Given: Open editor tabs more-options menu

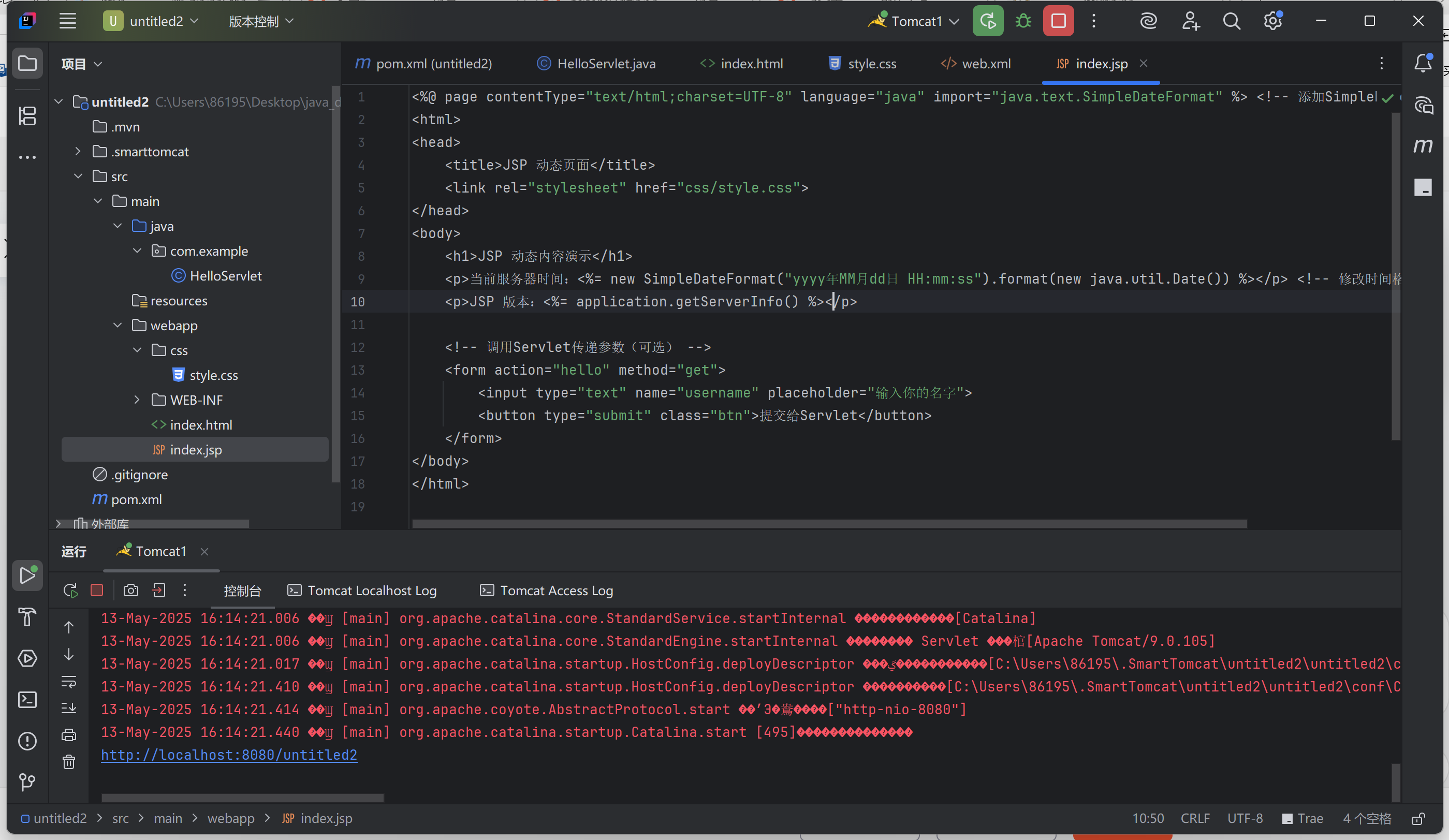Looking at the screenshot, I should 1381,63.
